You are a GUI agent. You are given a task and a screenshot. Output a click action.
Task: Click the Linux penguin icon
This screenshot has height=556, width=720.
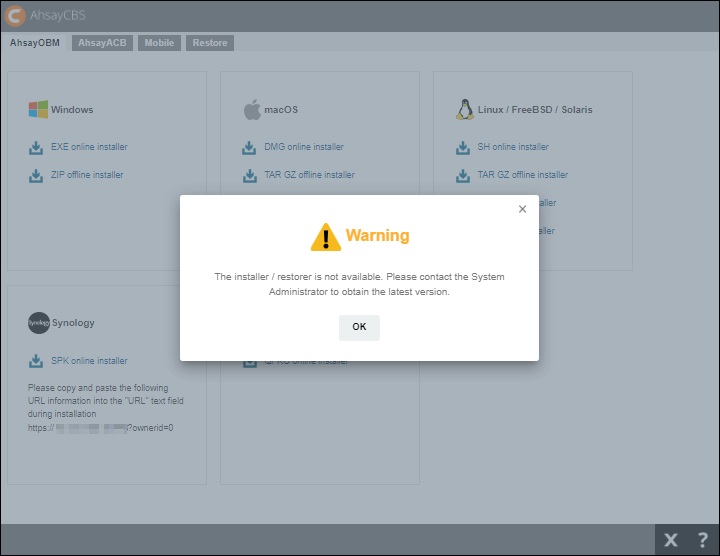coord(465,110)
